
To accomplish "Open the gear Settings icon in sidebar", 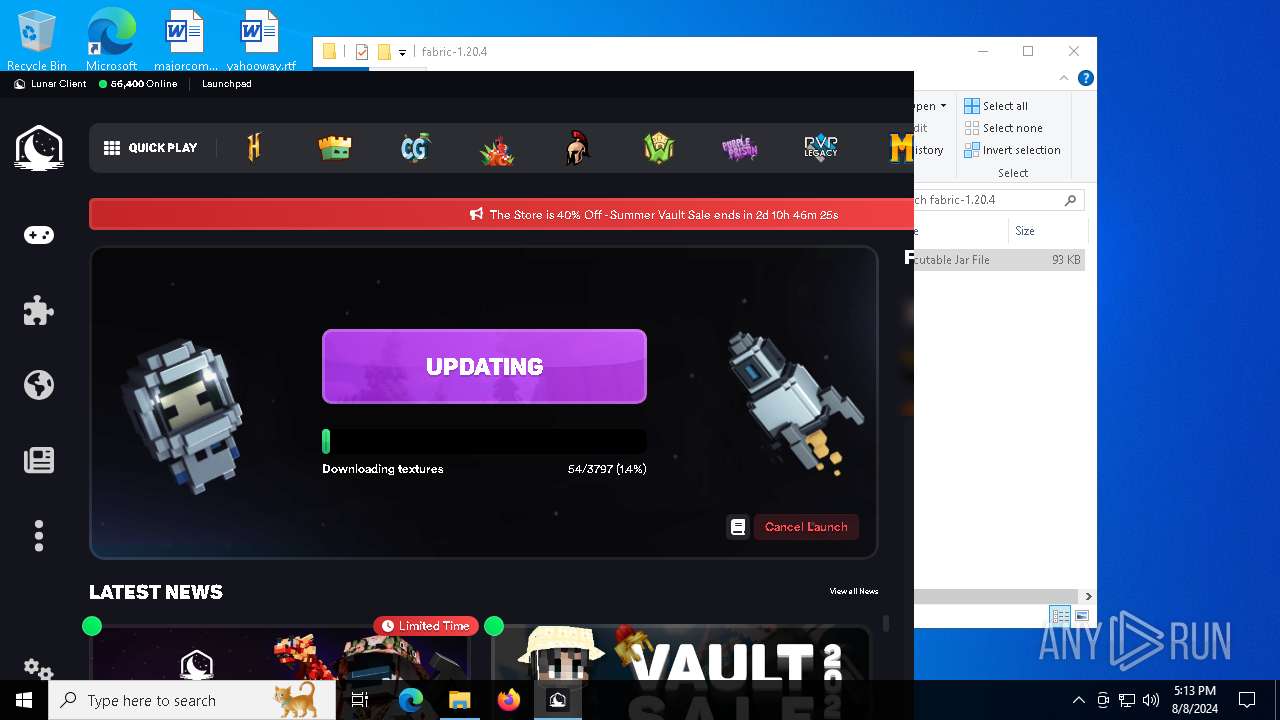I will point(38,669).
